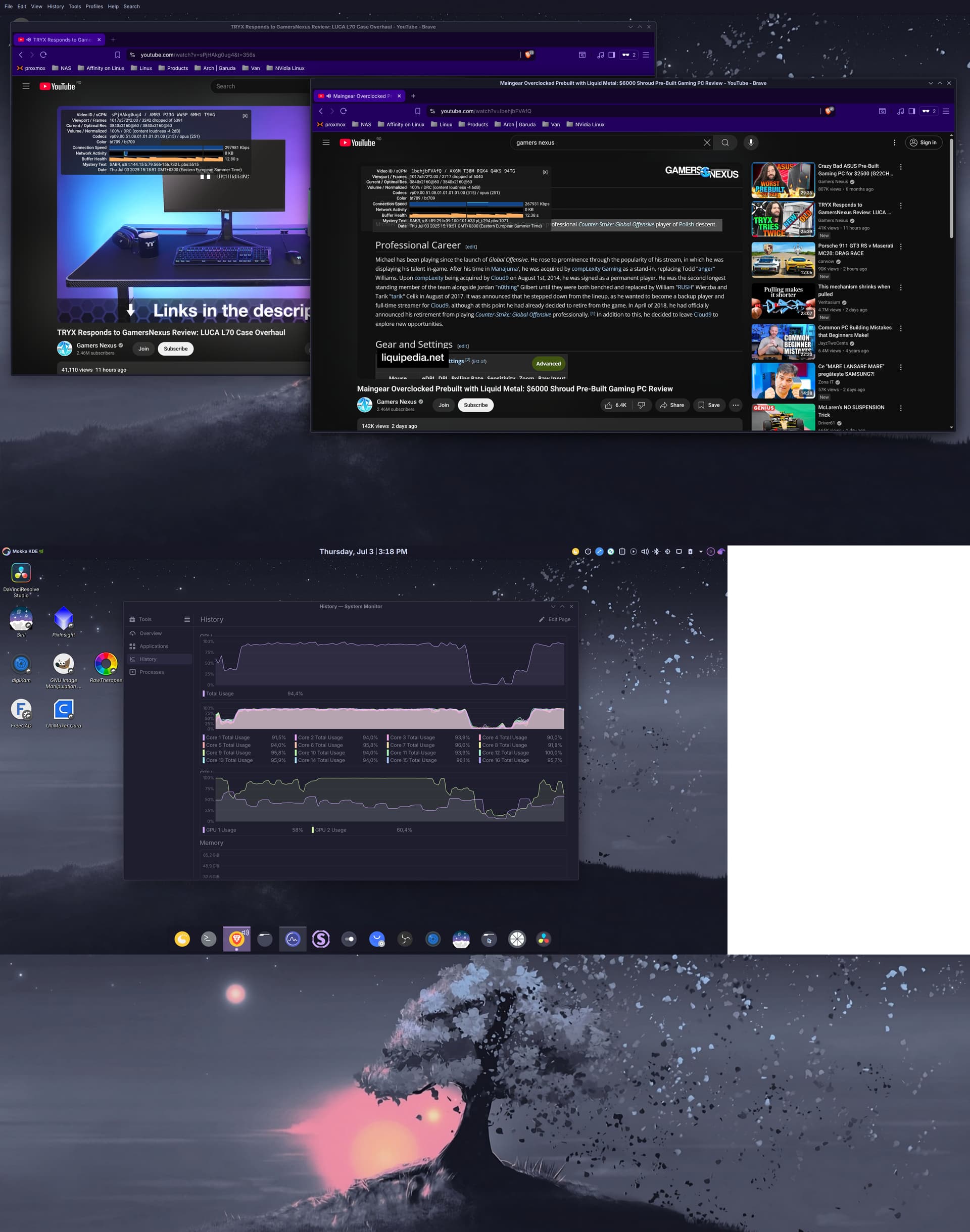Screen dimensions: 970x1232
Task: Click YouTube logo in the Maingear window
Action: click(358, 142)
